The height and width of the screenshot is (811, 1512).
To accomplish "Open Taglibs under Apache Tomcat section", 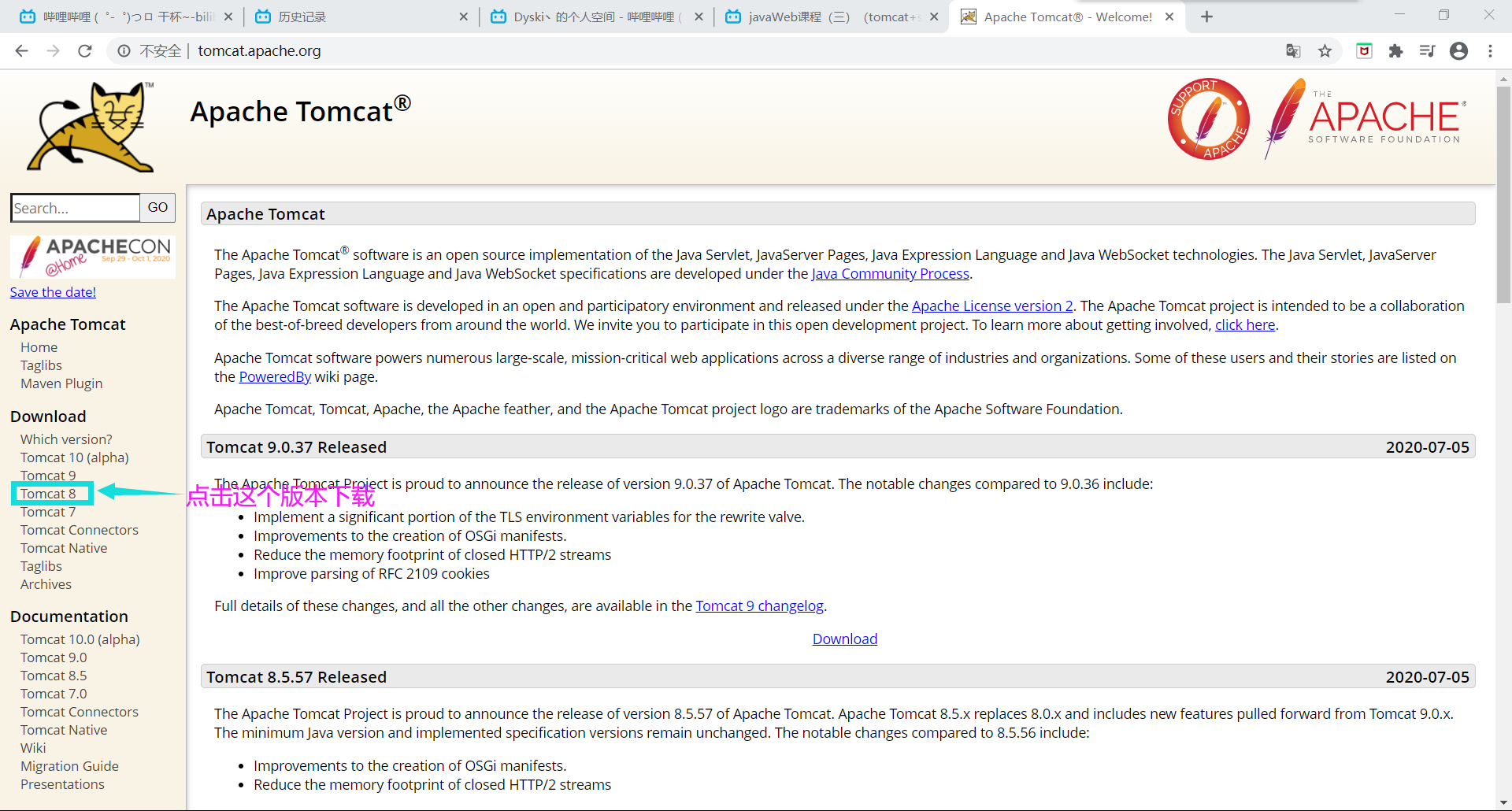I will [41, 365].
